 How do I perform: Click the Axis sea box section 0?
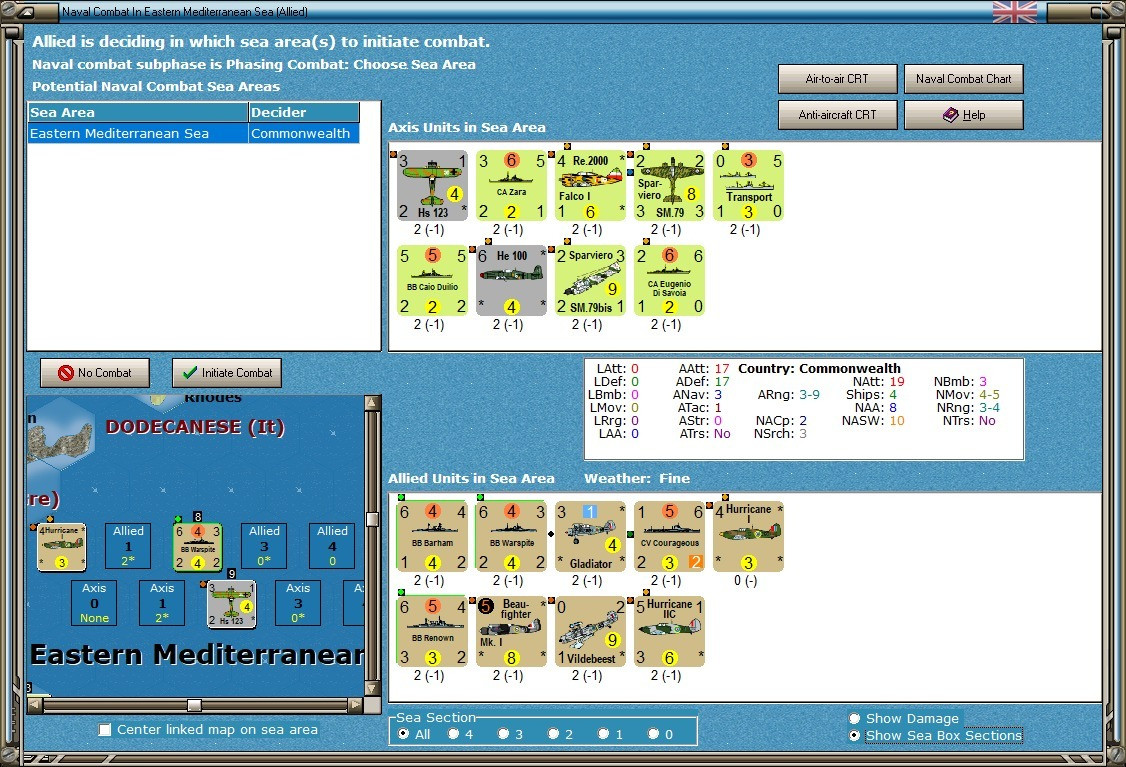coord(94,603)
